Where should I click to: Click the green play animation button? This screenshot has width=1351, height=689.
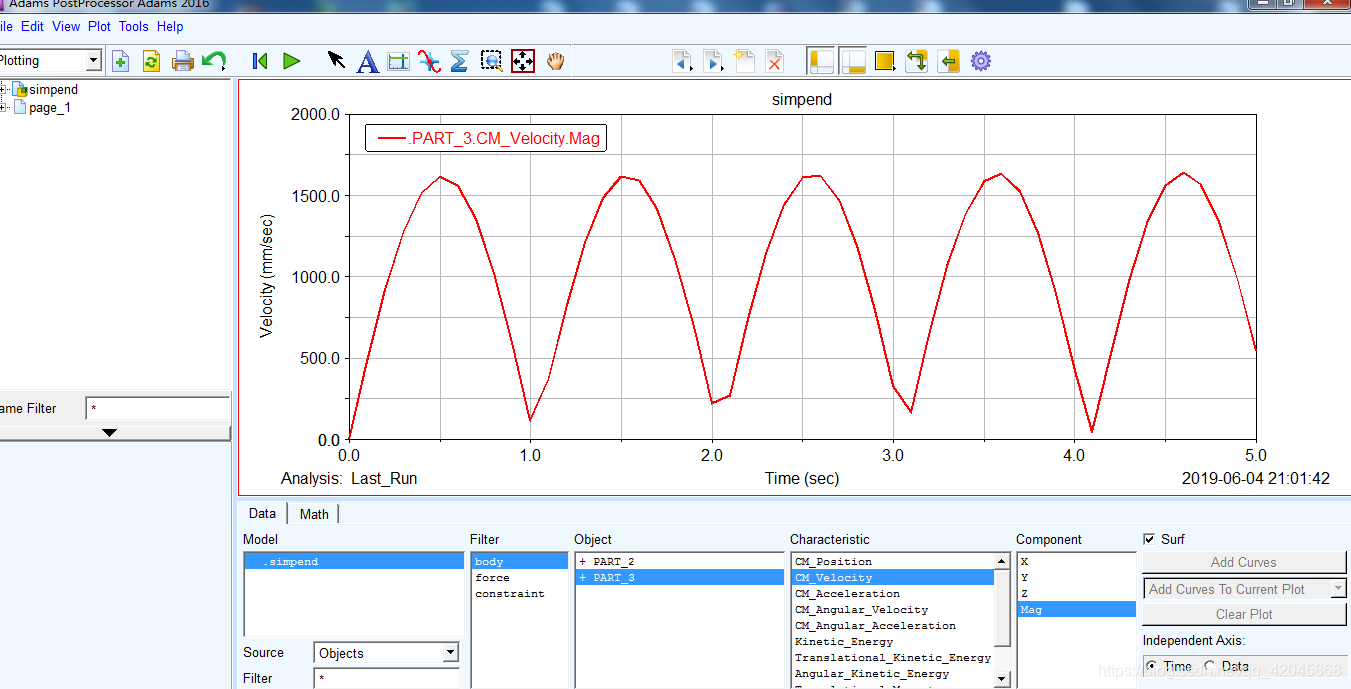click(291, 61)
